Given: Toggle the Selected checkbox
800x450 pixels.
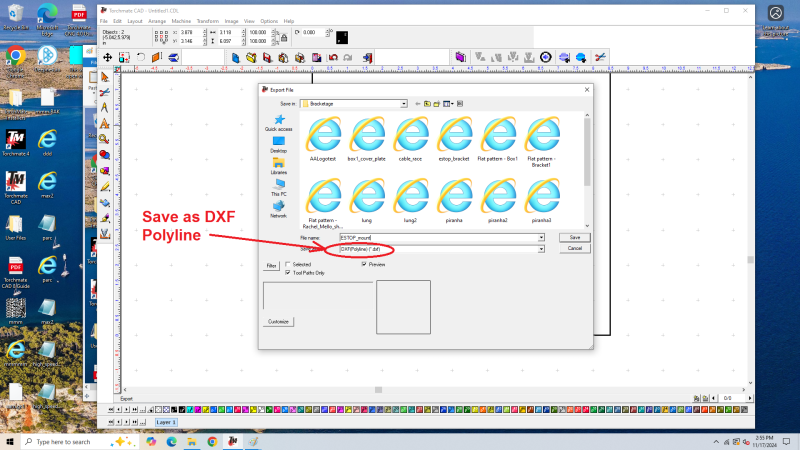Looking at the screenshot, I should pyautogui.click(x=288, y=264).
